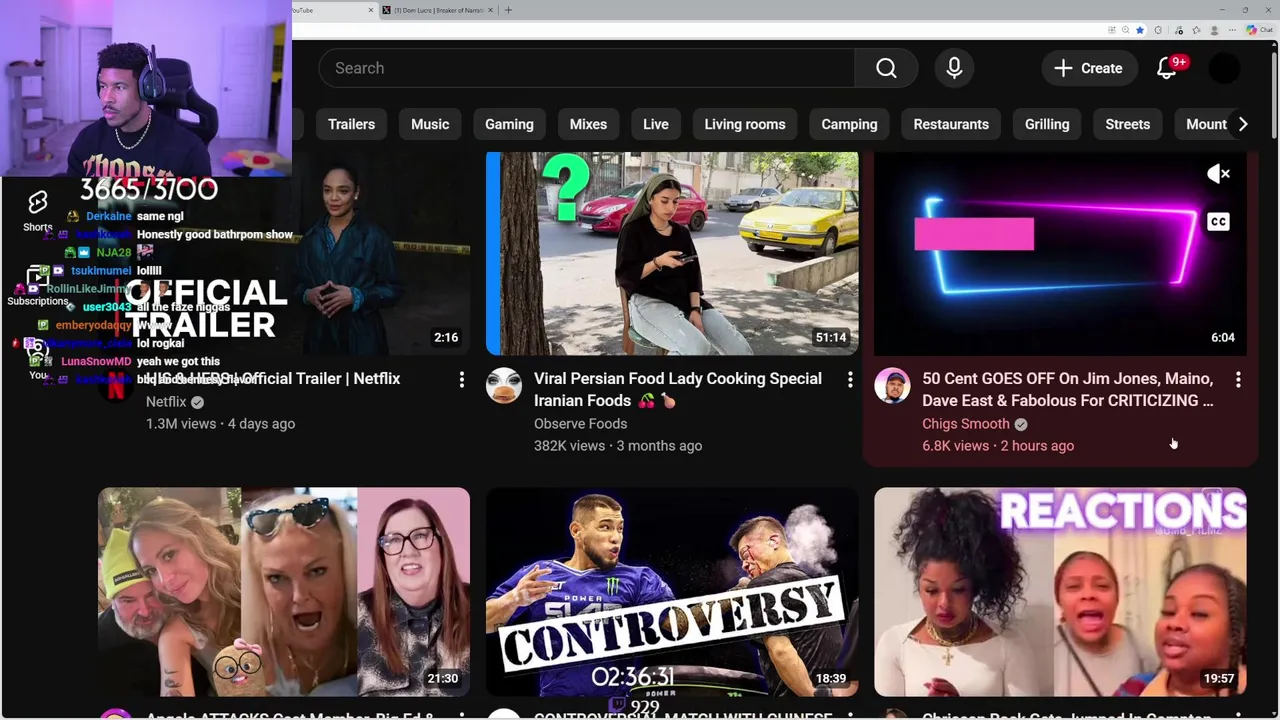Select the Camping category chip

tap(849, 124)
